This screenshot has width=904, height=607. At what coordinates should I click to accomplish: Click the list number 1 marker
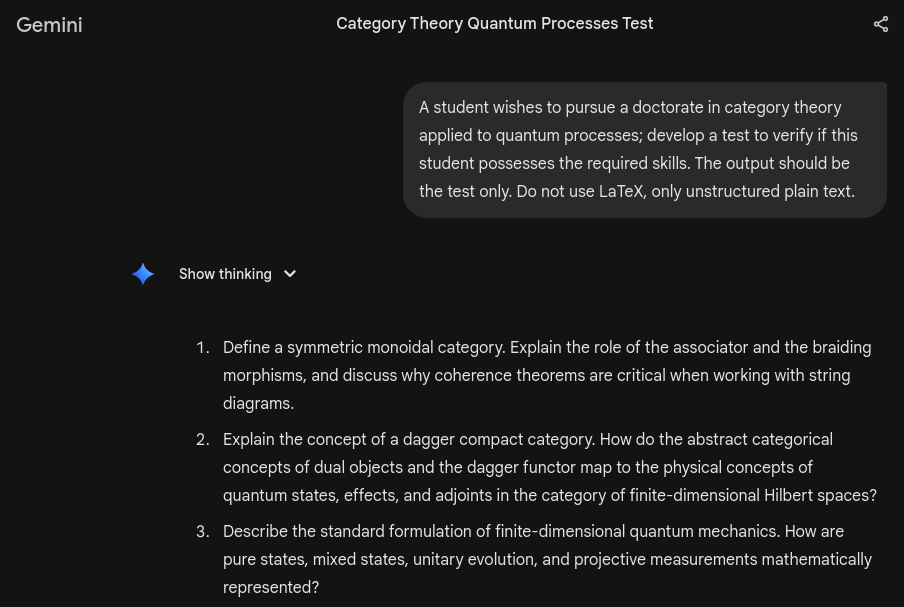(x=202, y=348)
